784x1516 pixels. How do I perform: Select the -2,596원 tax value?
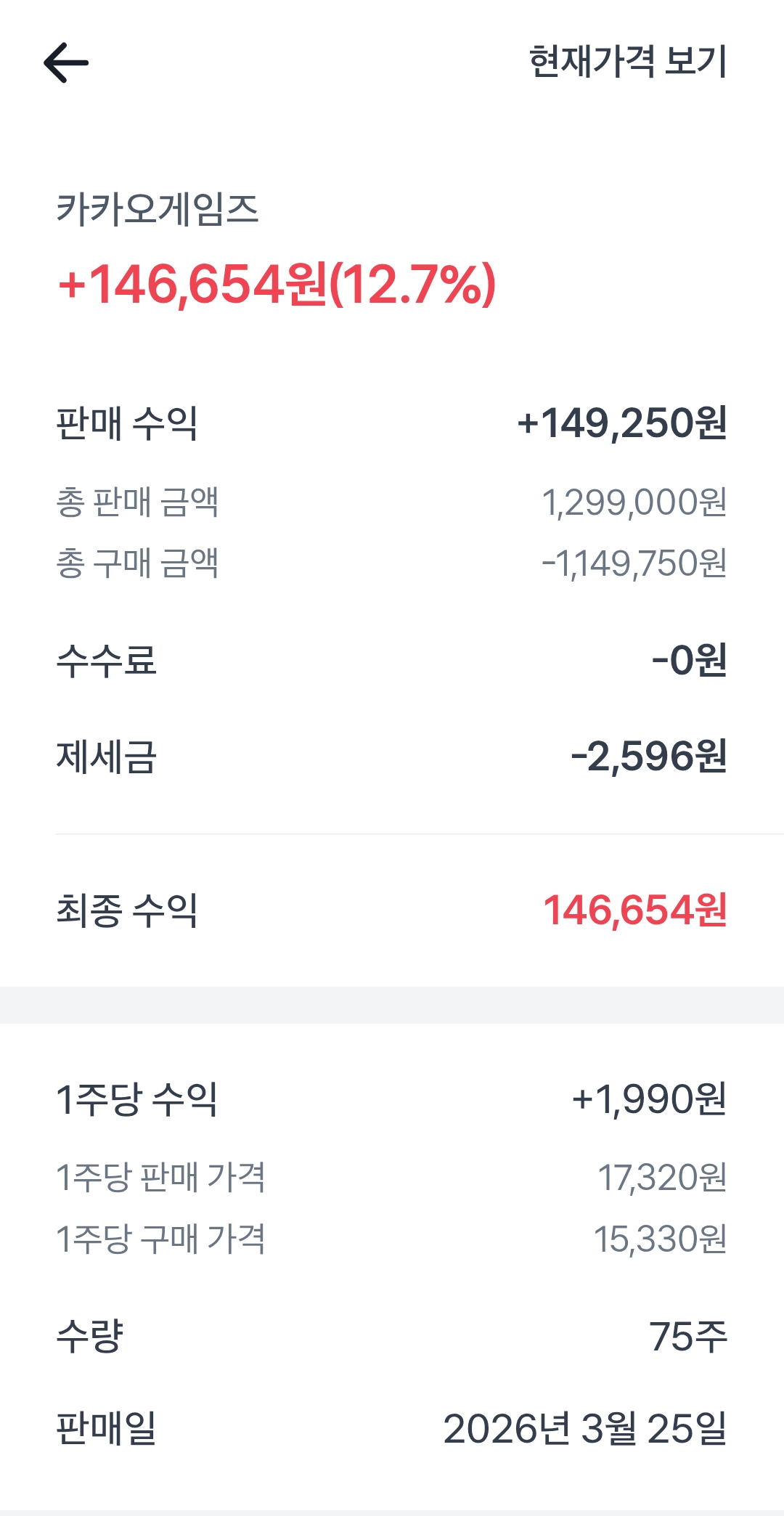tap(648, 757)
